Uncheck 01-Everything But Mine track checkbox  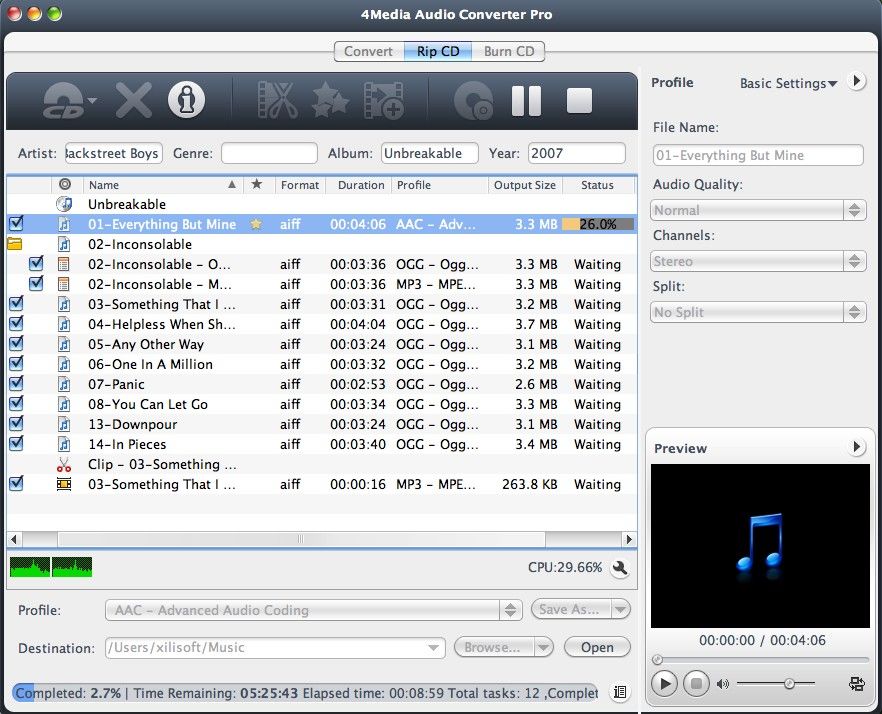16,224
